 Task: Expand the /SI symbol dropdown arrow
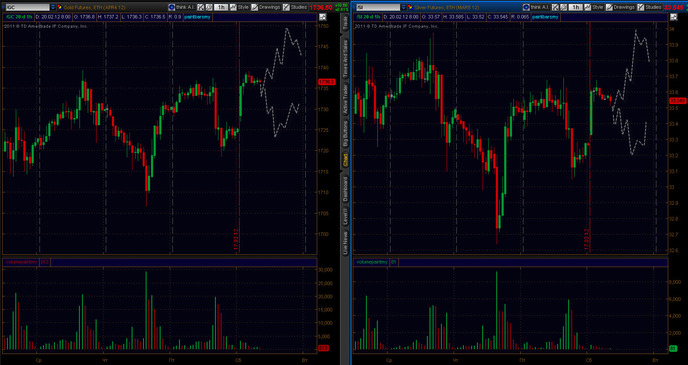404,7
